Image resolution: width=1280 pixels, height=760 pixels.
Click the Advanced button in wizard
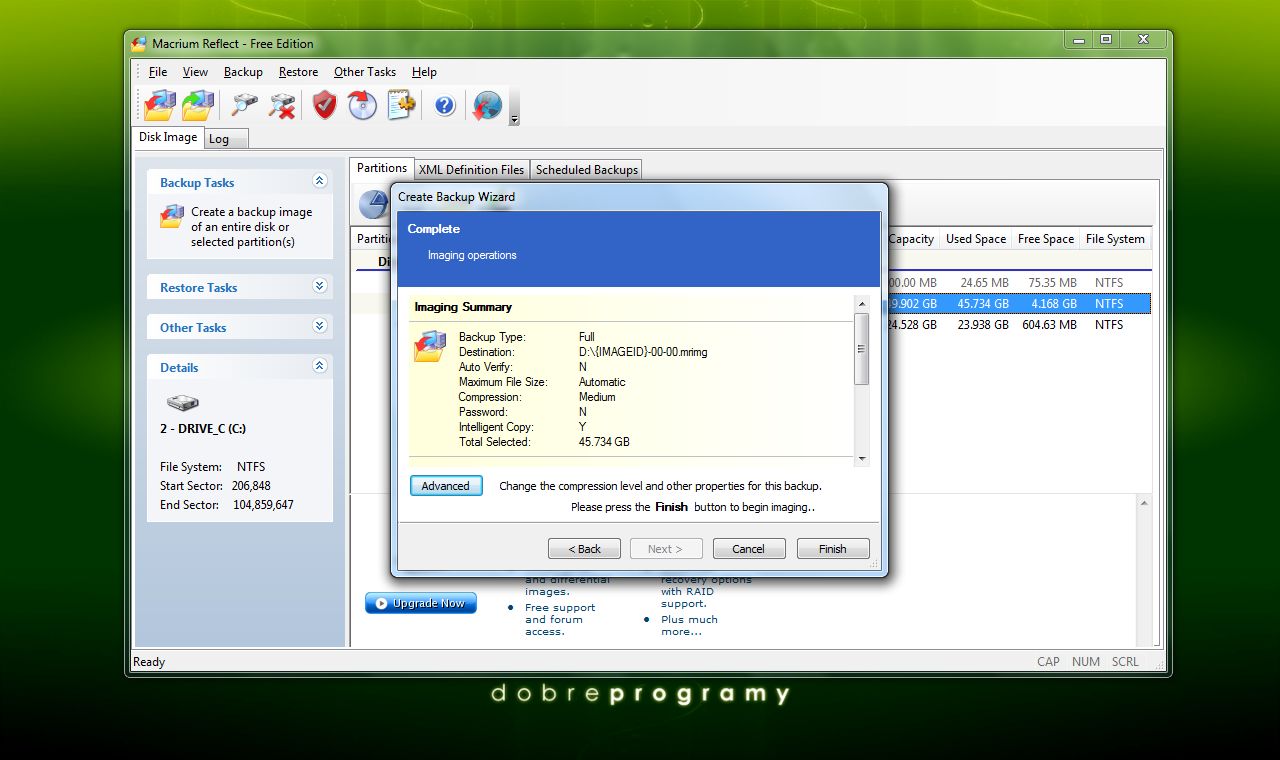pyautogui.click(x=445, y=486)
